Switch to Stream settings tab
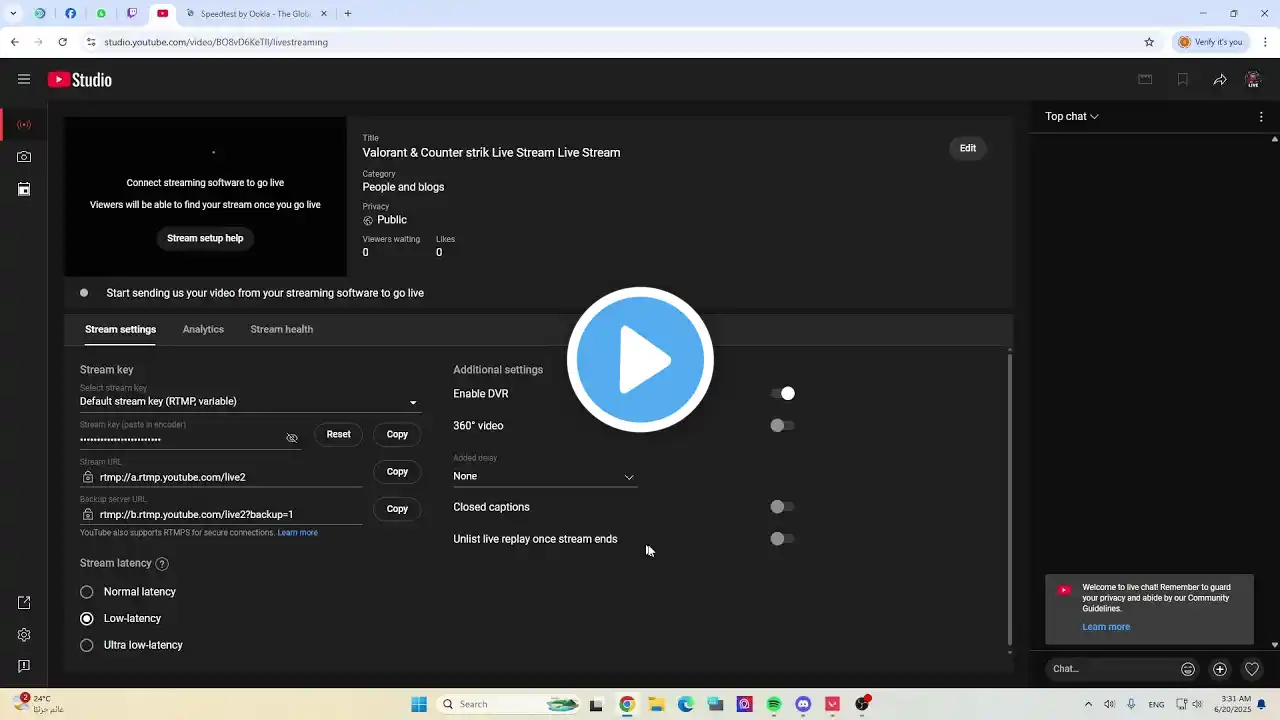 click(x=120, y=329)
